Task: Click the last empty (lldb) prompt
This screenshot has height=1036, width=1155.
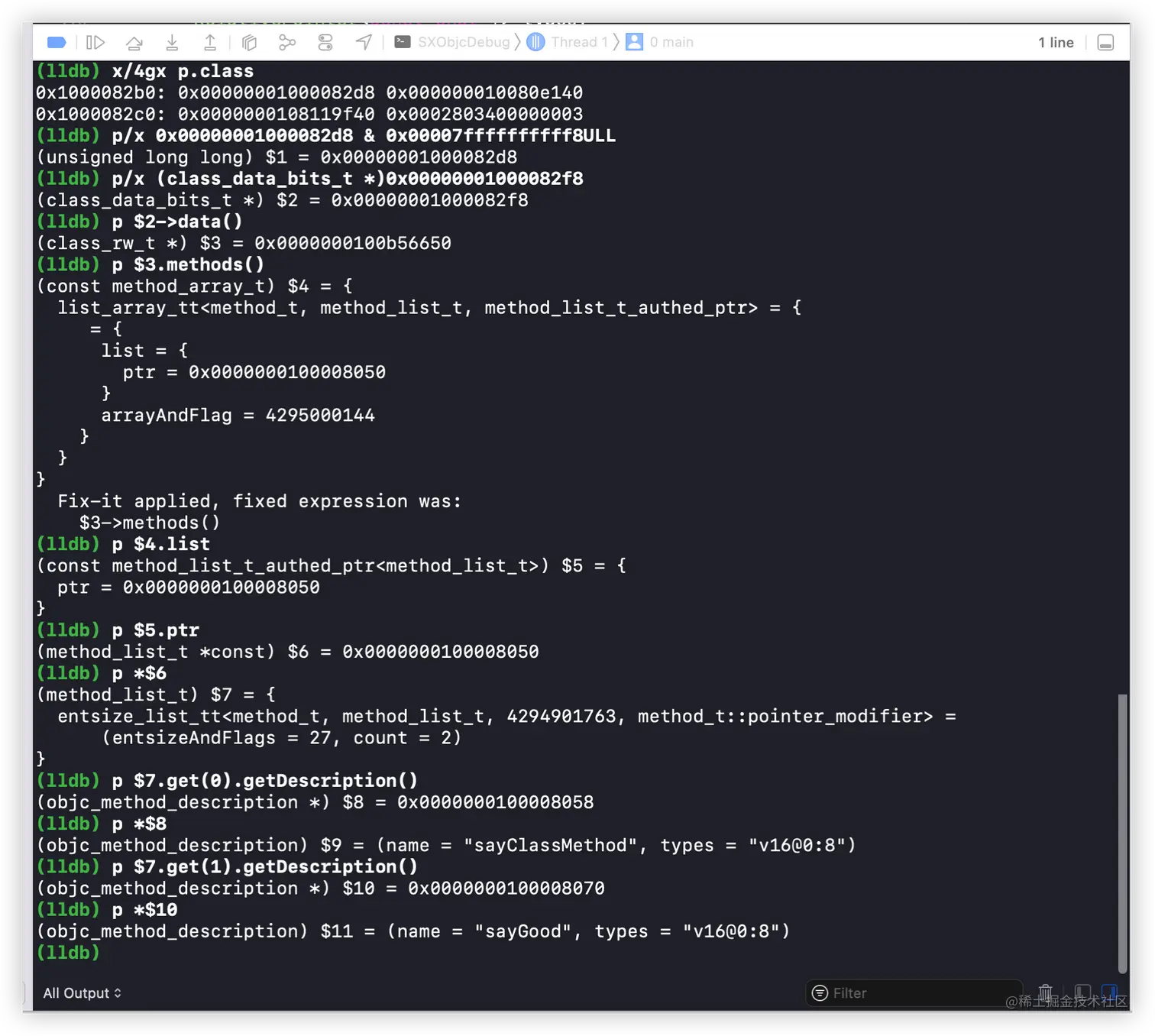Action: coord(68,953)
